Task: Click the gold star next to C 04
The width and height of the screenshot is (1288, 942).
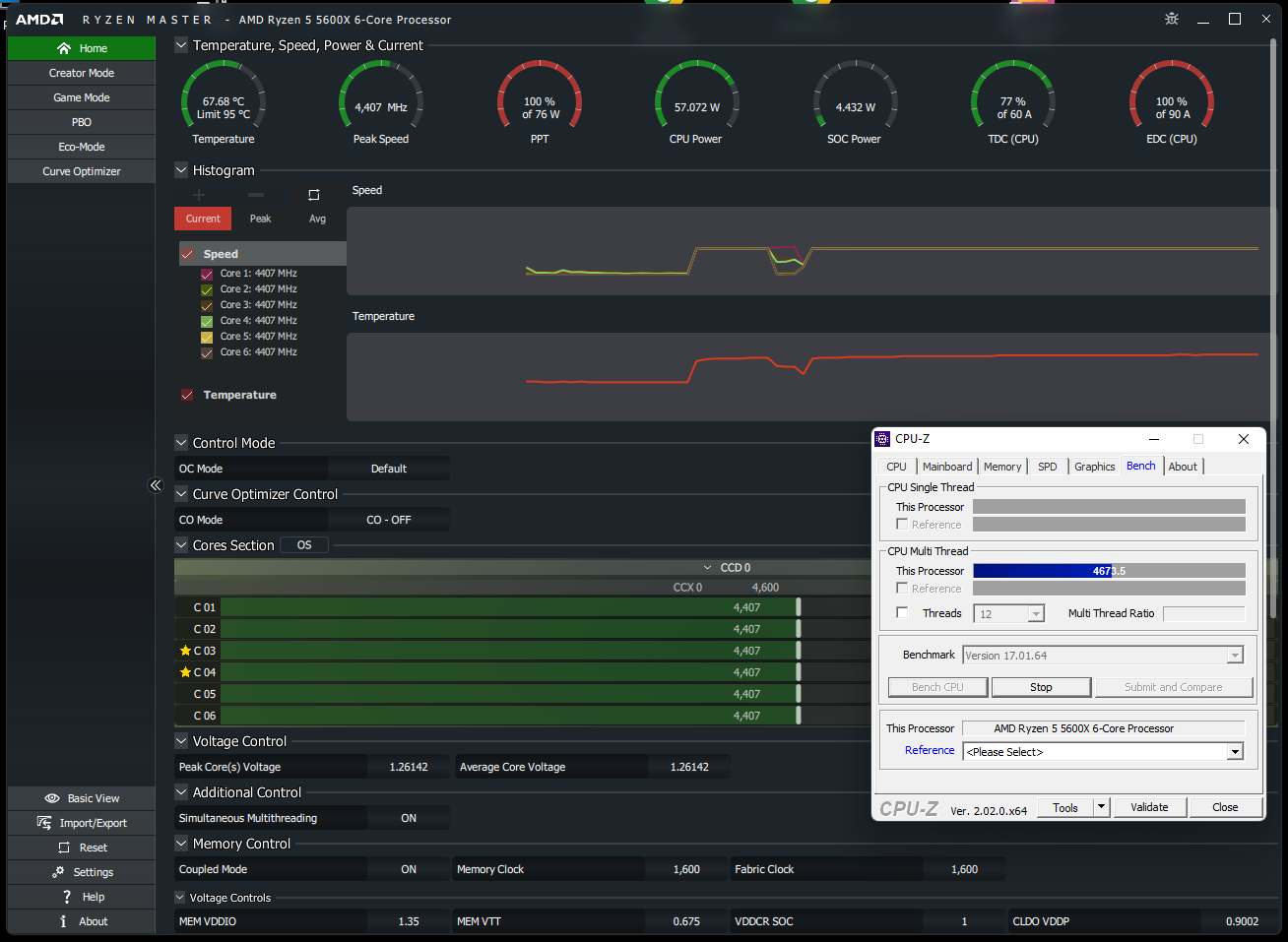Action: (x=185, y=672)
